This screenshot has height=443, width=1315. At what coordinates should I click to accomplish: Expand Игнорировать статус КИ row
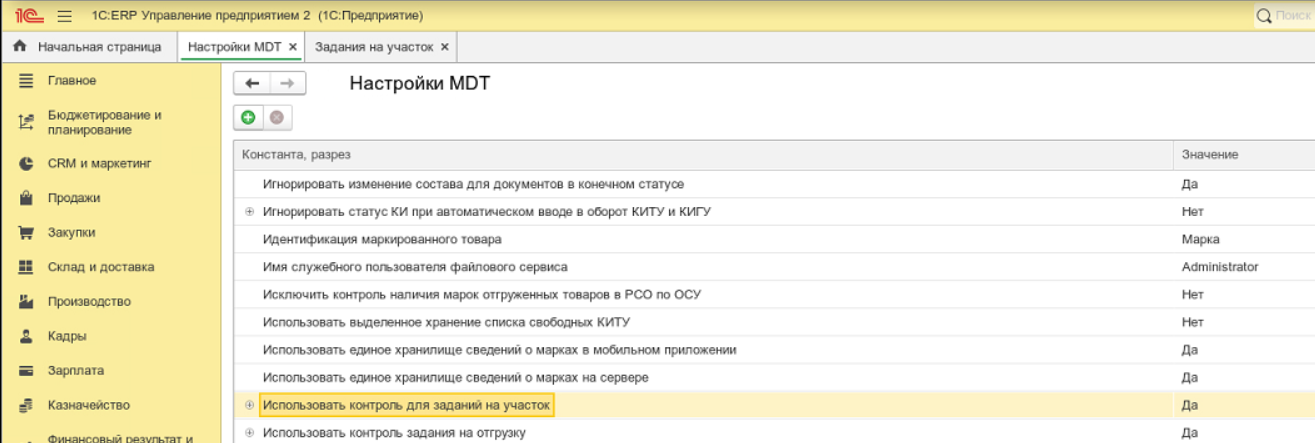249,212
